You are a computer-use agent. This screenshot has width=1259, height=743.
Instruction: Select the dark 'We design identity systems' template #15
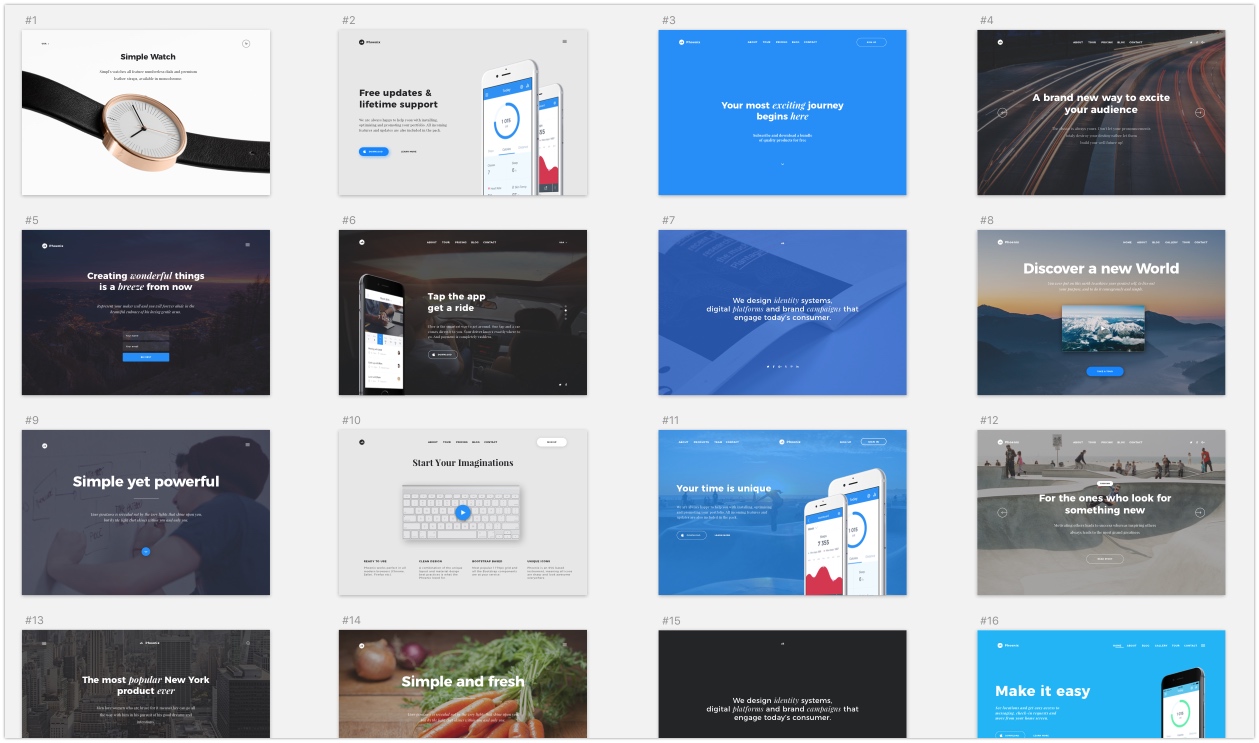[782, 684]
